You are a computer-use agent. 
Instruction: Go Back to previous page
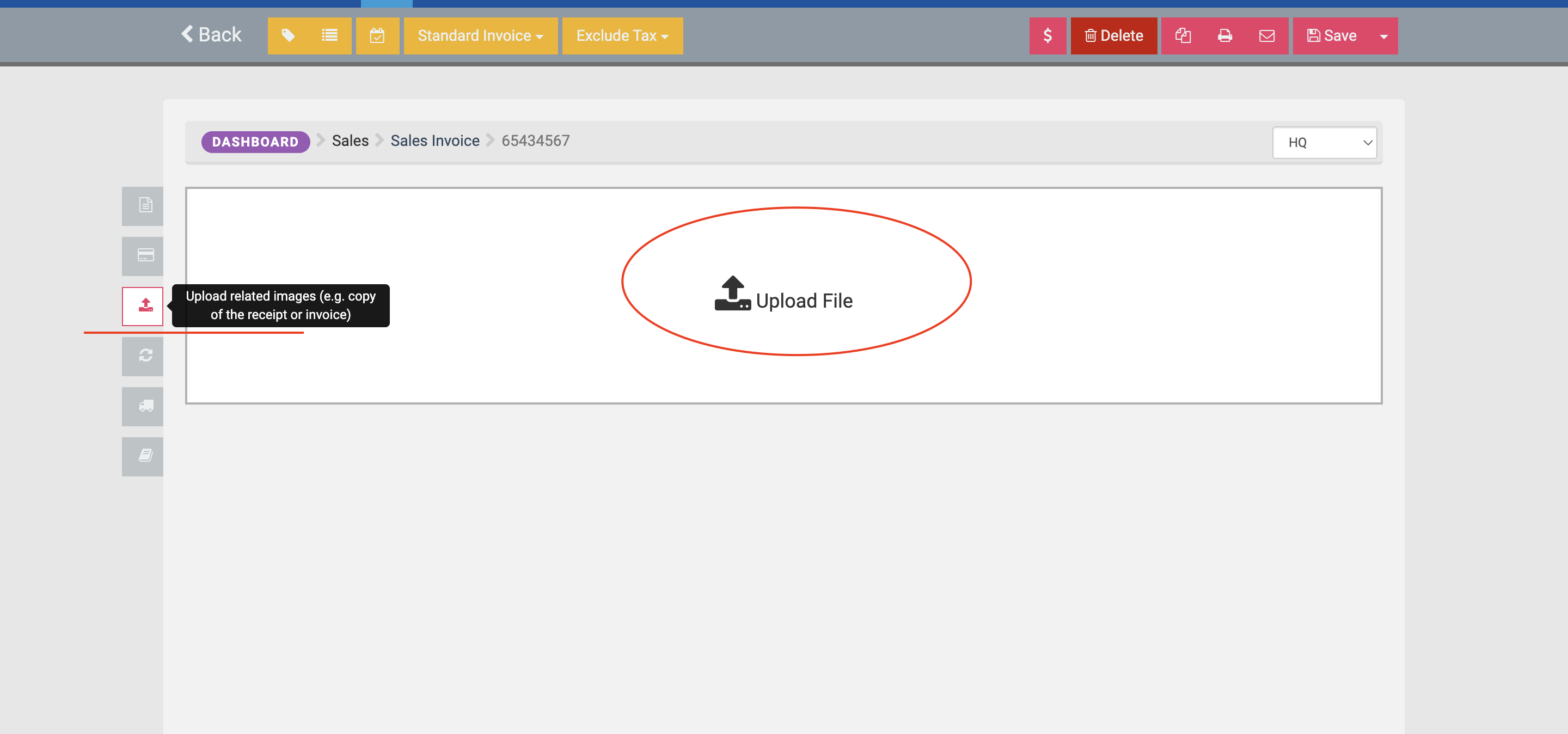pyautogui.click(x=211, y=35)
